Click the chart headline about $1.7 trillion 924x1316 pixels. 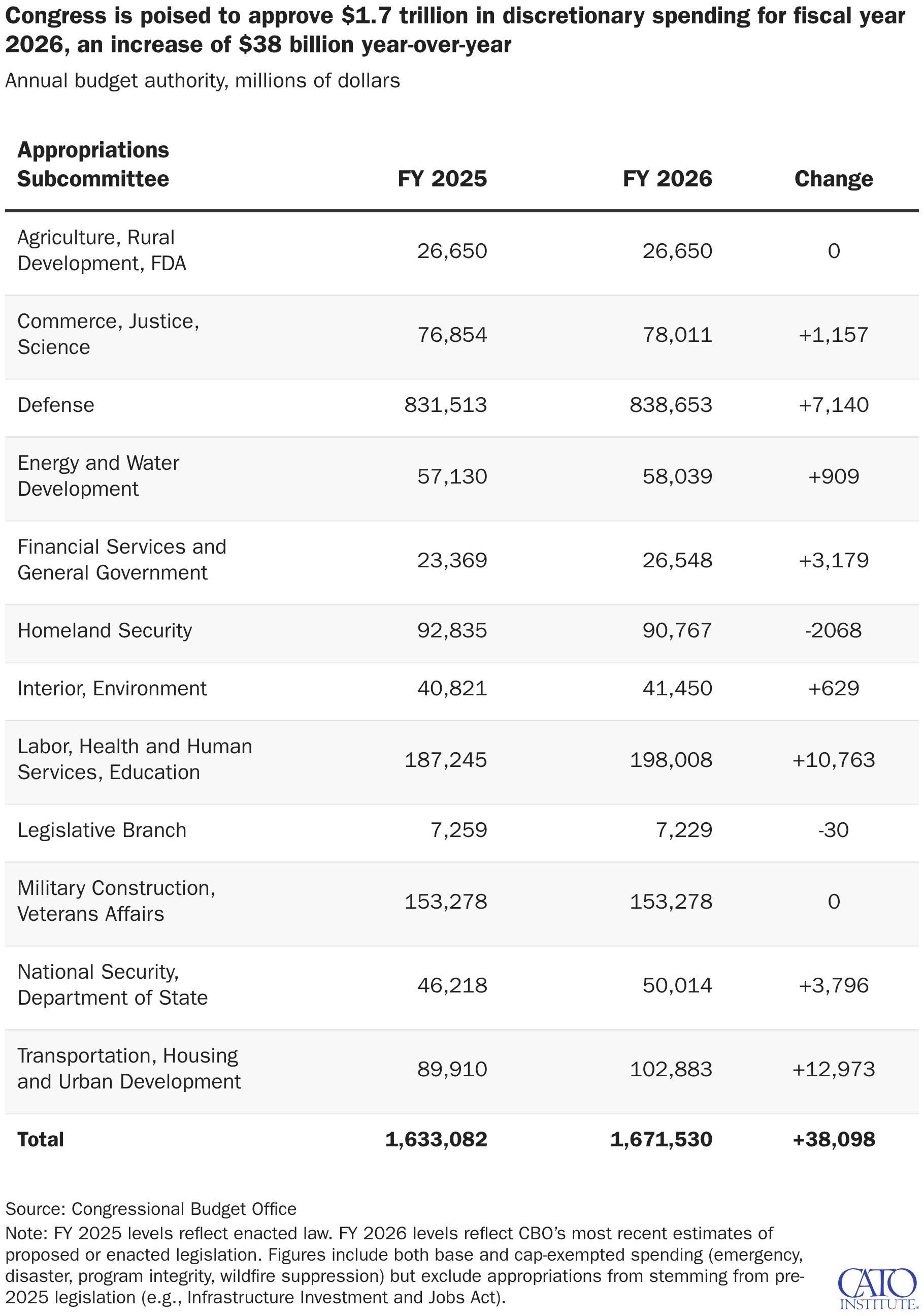455,30
